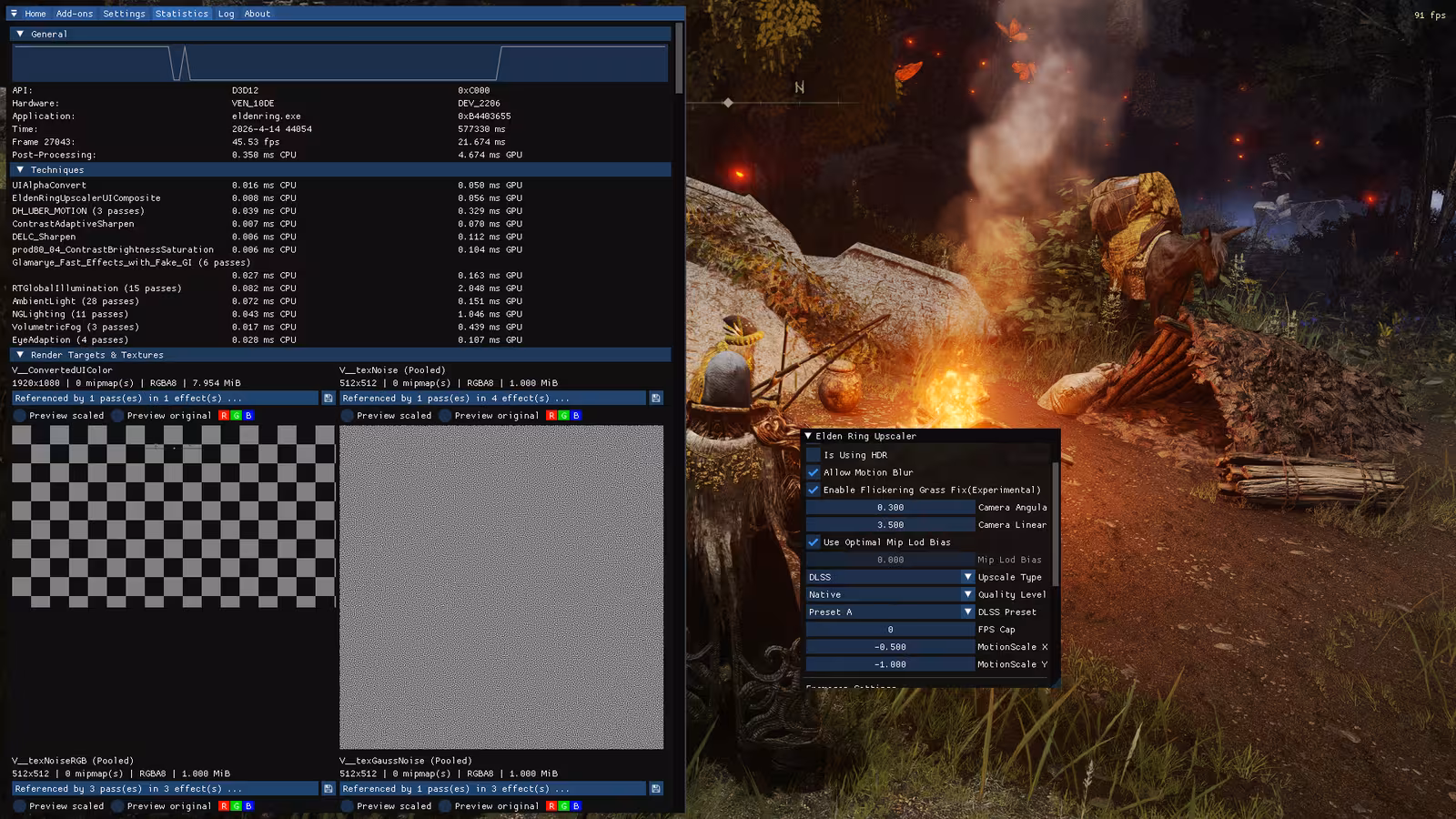Save V__texNoiseRGB texture with disk icon
The width and height of the screenshot is (1456, 819).
328,788
